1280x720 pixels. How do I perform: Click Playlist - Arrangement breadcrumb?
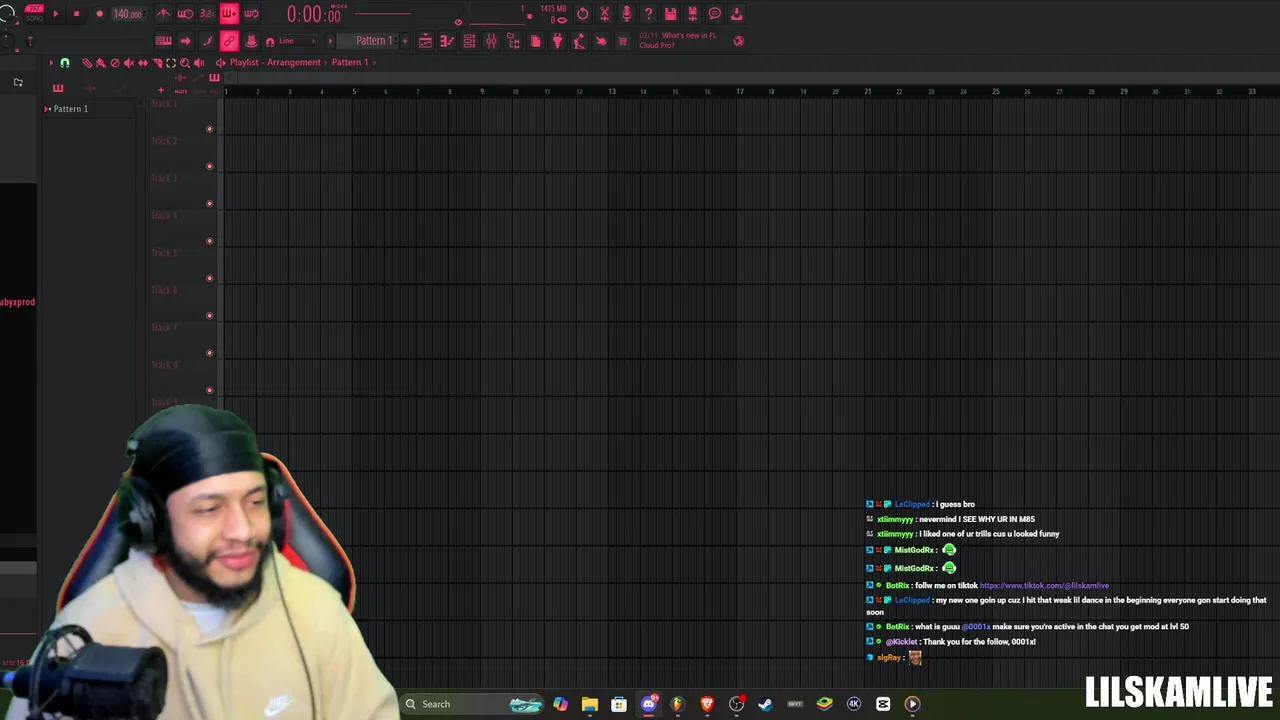[275, 62]
